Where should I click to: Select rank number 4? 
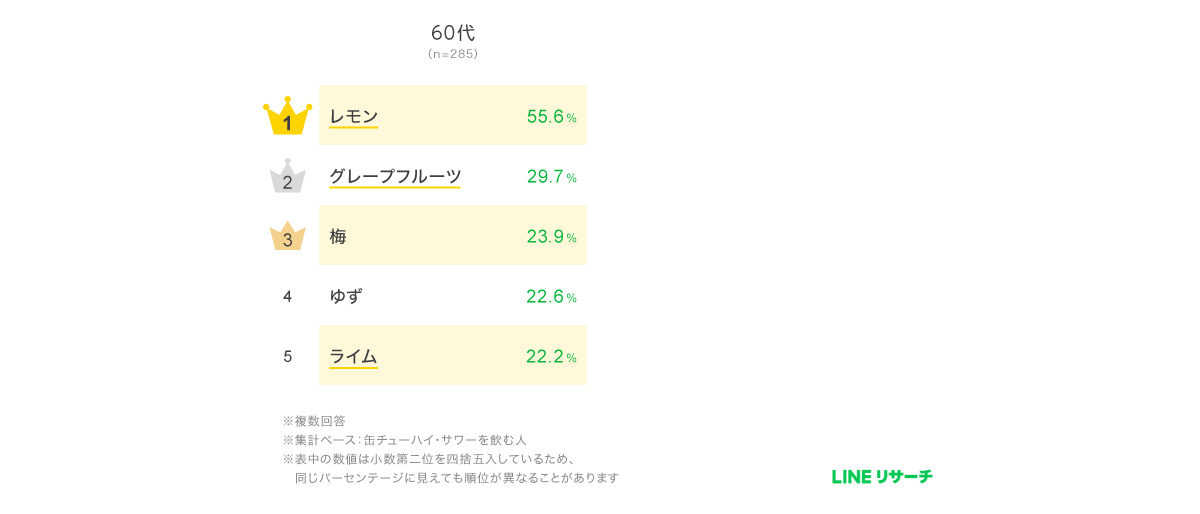coord(287,296)
